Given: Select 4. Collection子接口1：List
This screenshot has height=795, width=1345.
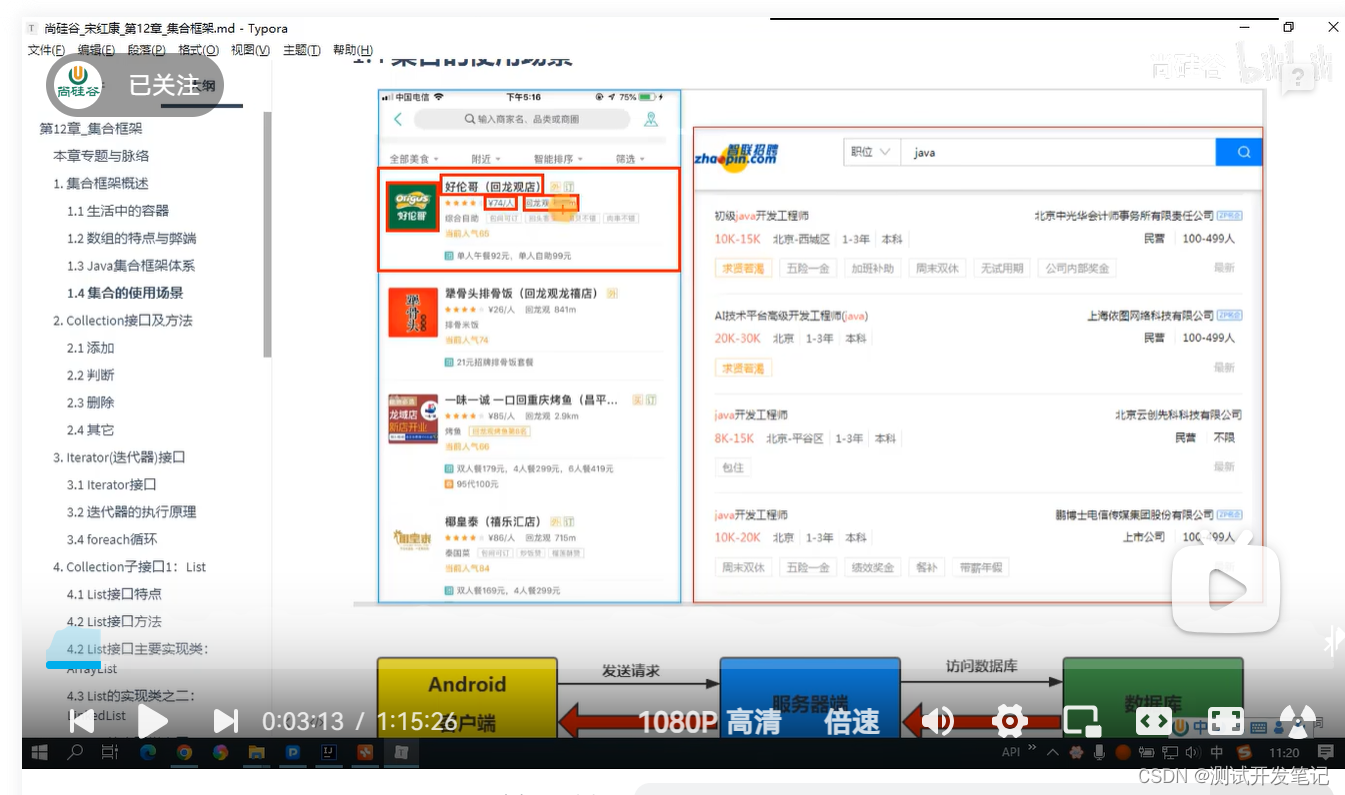Looking at the screenshot, I should click(129, 567).
